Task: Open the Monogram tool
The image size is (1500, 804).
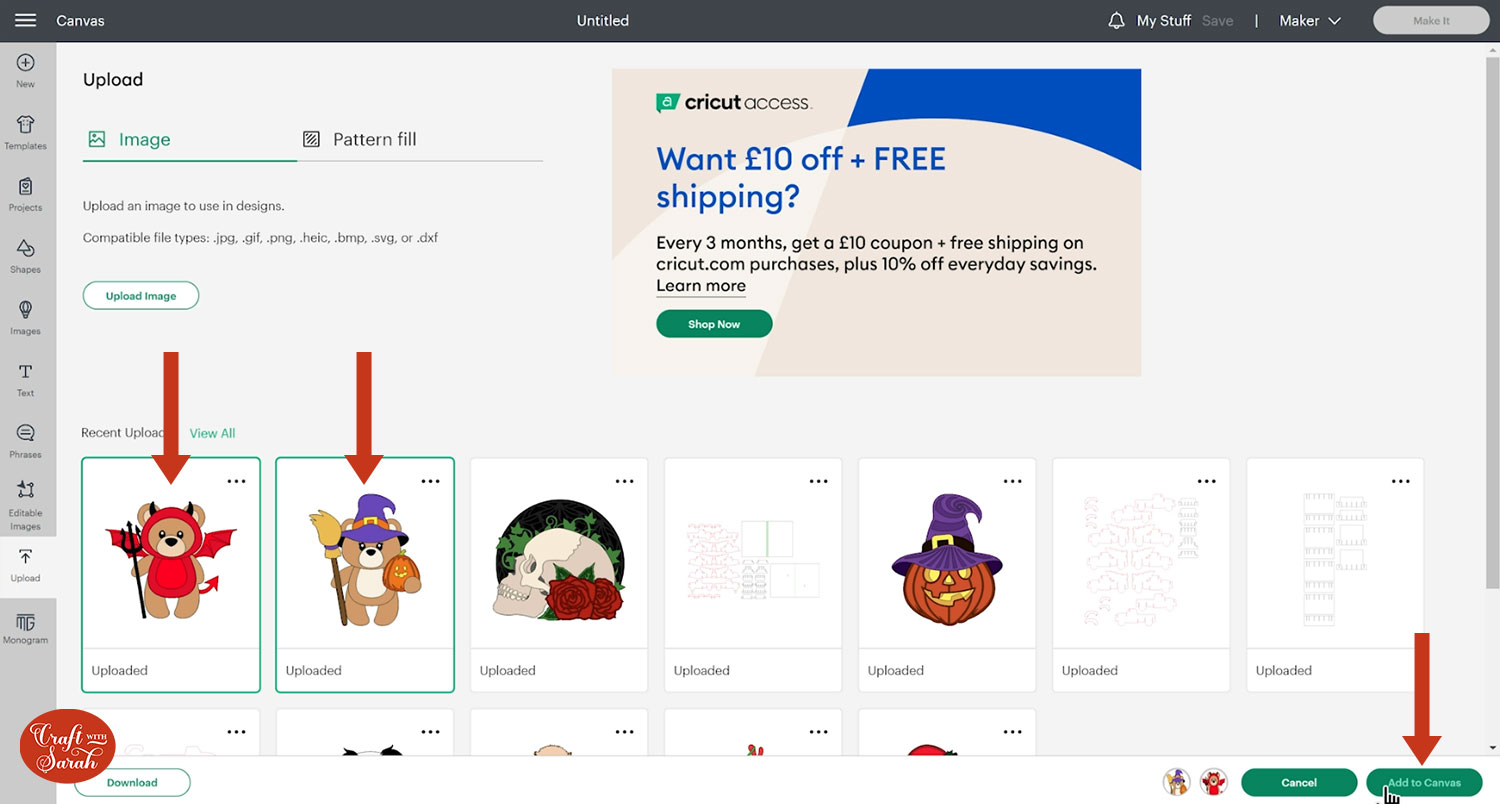Action: point(26,627)
